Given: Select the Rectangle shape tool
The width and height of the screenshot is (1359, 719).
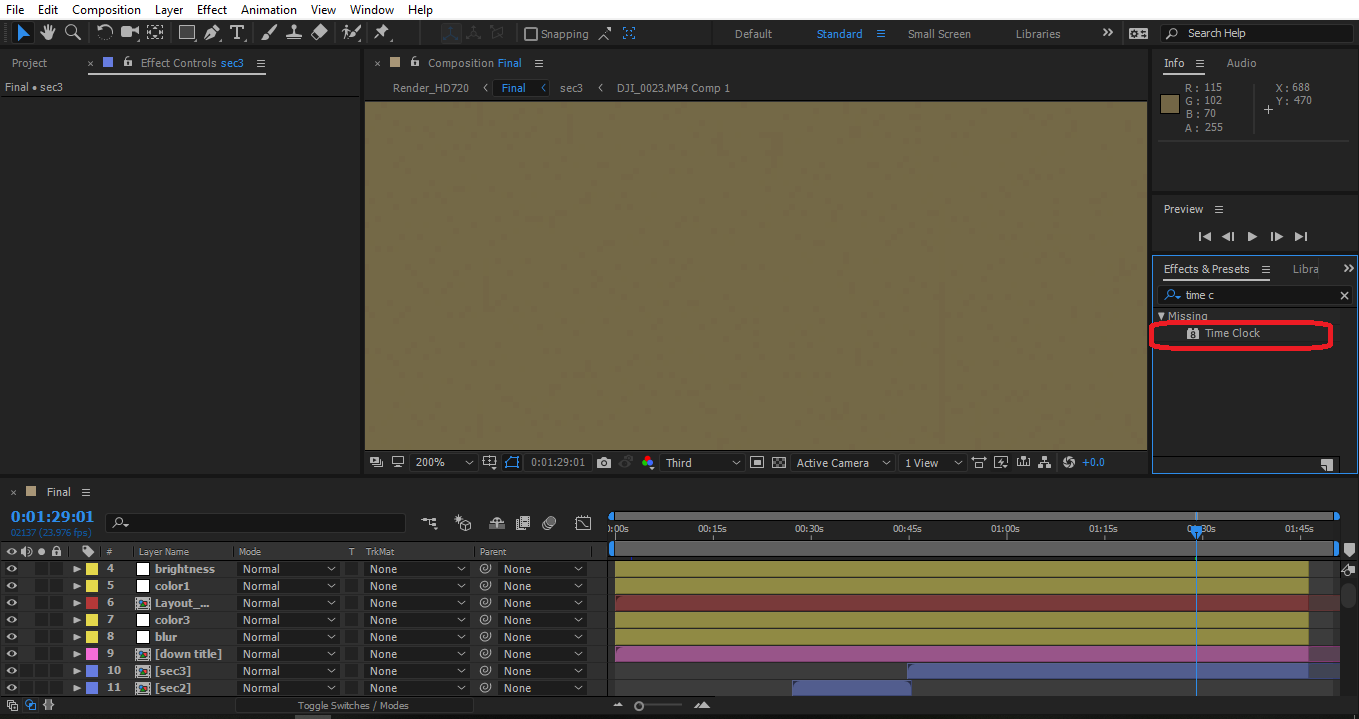Looking at the screenshot, I should click(x=187, y=33).
